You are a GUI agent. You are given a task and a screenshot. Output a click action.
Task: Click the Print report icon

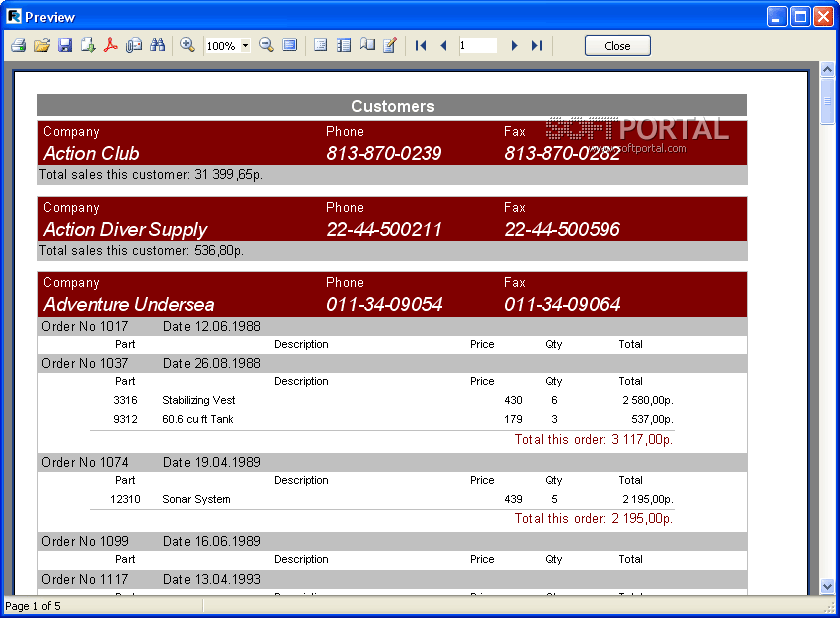18,46
